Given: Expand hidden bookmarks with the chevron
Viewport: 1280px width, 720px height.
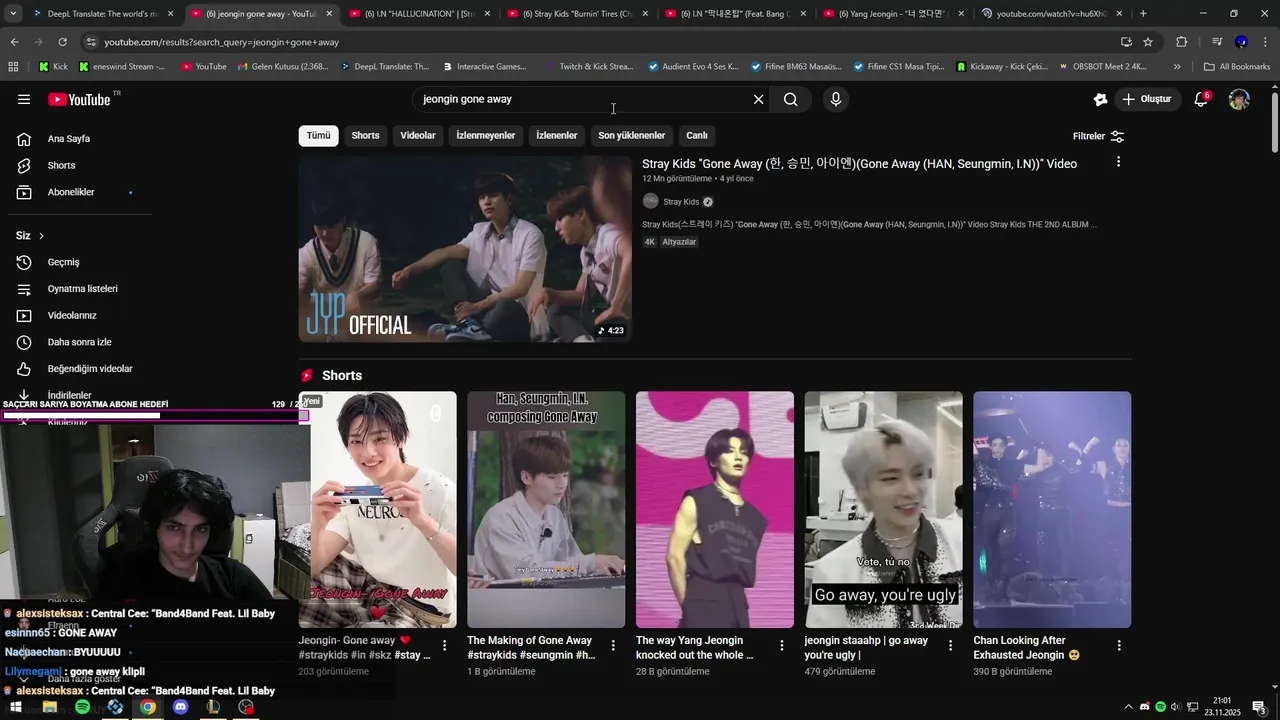Looking at the screenshot, I should (1177, 67).
